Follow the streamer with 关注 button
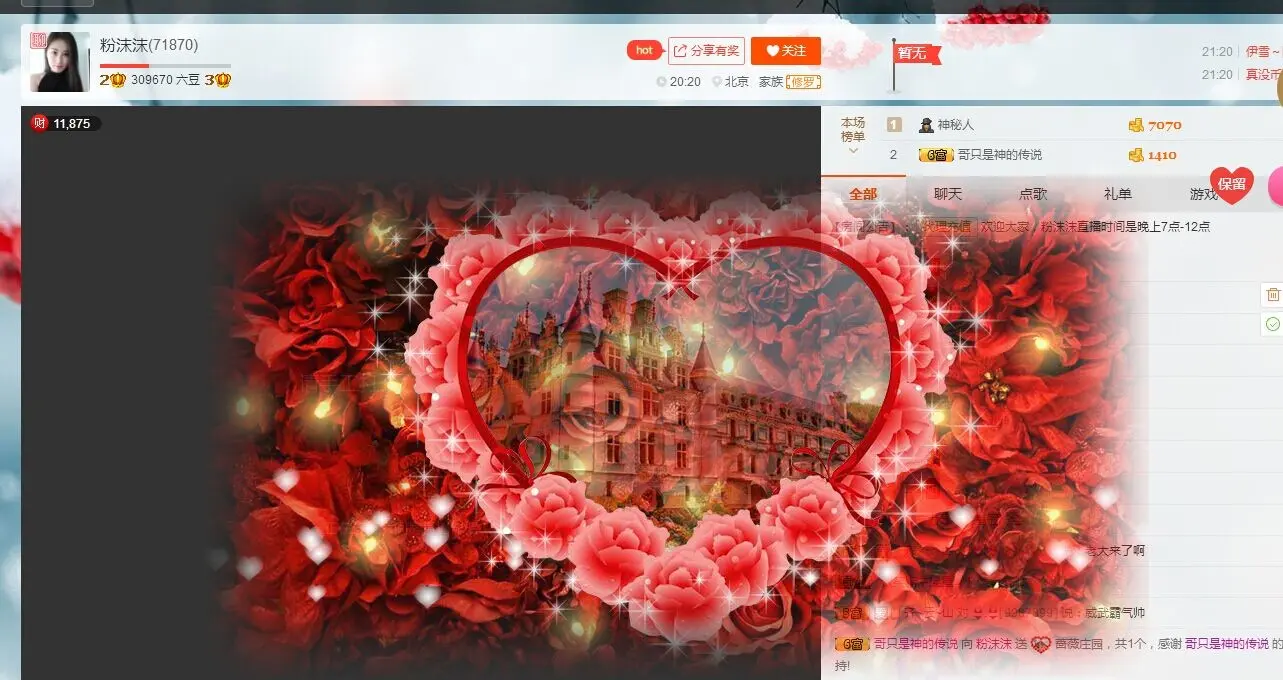The height and width of the screenshot is (680, 1283). coord(786,51)
